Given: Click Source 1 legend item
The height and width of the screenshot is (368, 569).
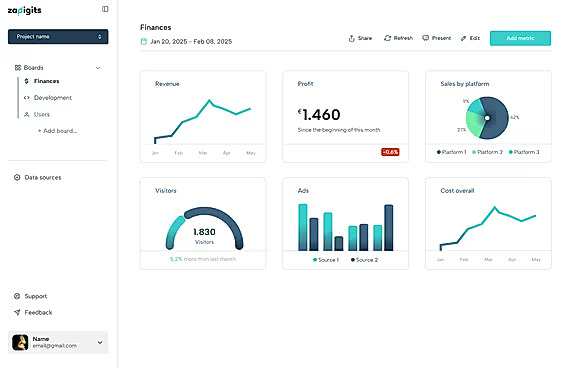Looking at the screenshot, I should click(x=326, y=260).
